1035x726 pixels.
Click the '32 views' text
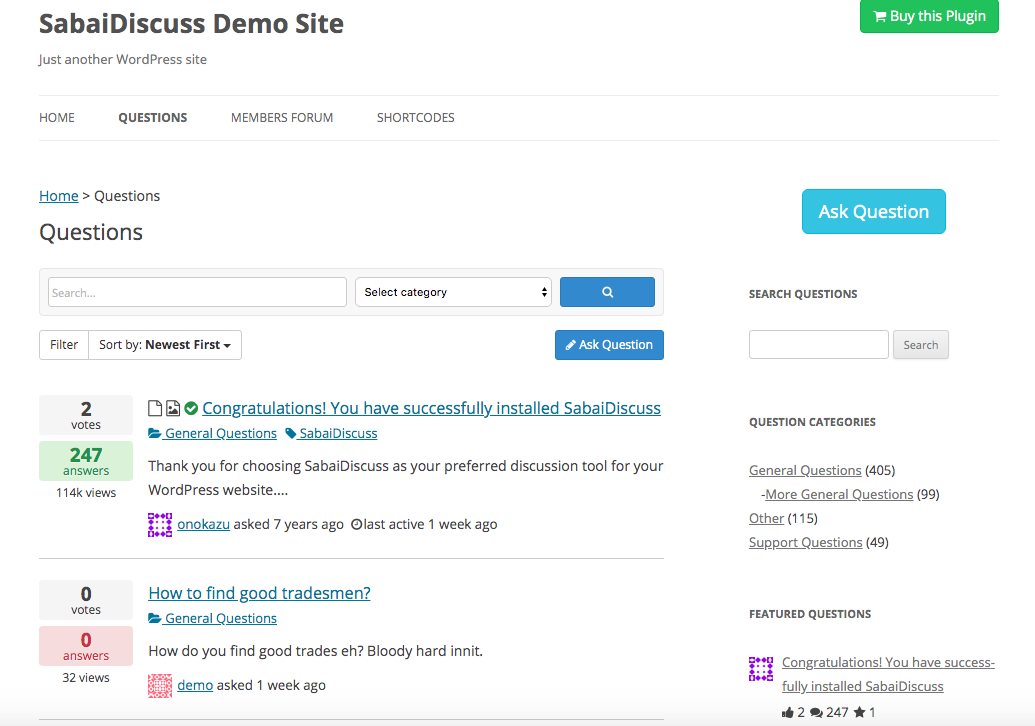(86, 678)
